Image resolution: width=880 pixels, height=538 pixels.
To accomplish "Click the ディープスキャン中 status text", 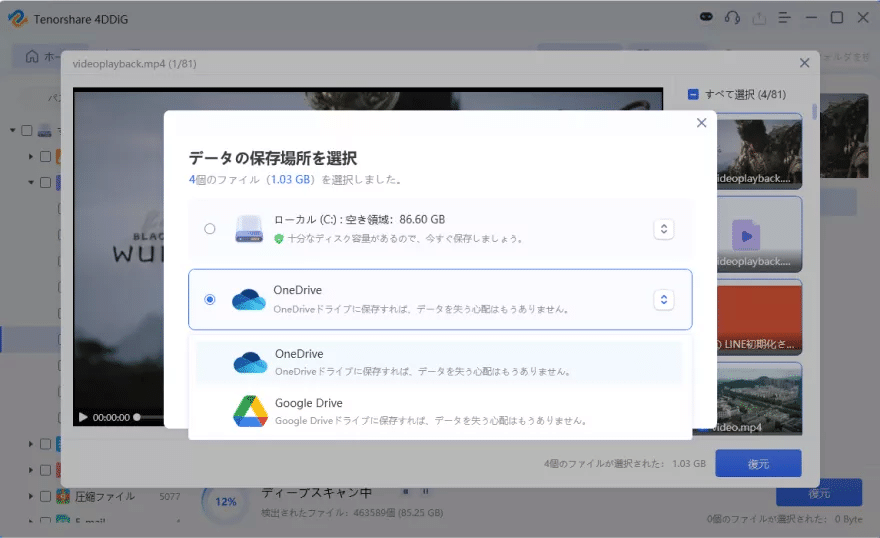I will pos(317,493).
